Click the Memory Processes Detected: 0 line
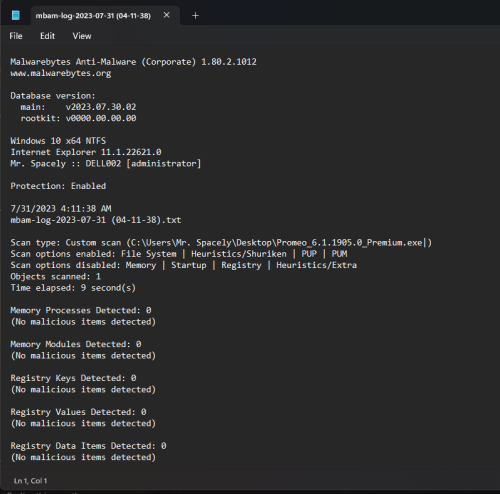The image size is (500, 494). (x=81, y=311)
